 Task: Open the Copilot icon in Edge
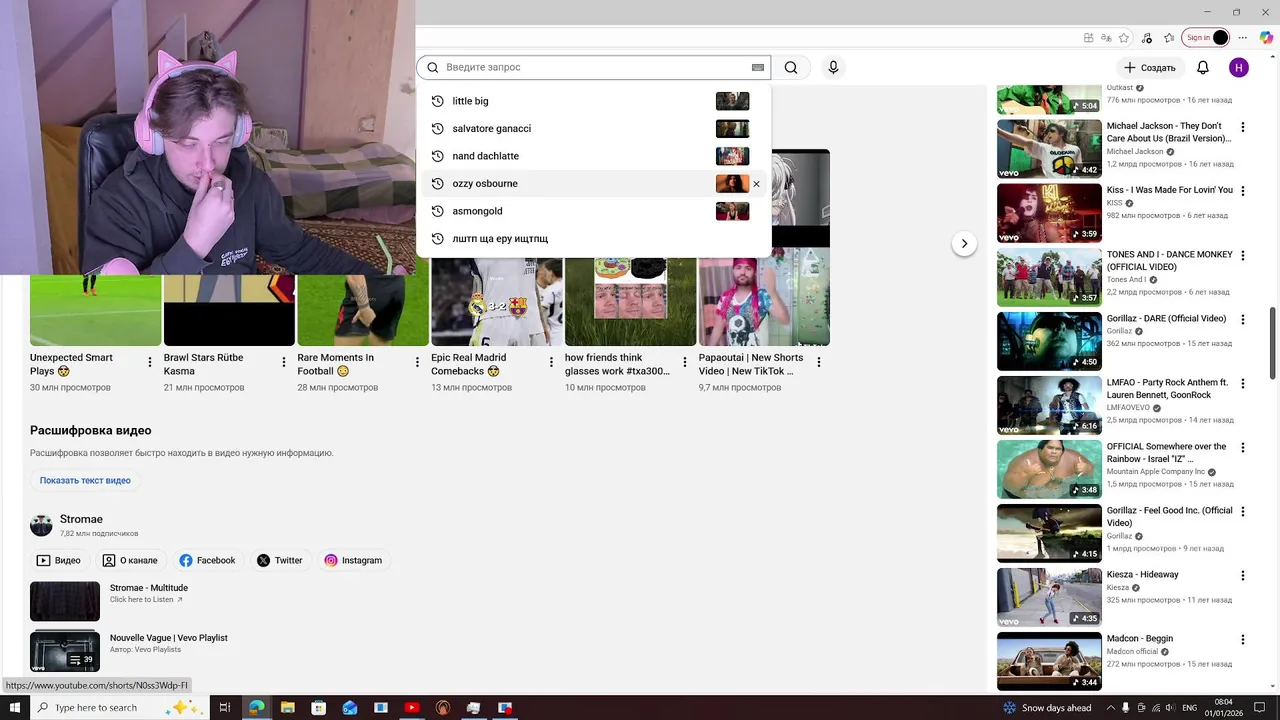pyautogui.click(x=1266, y=38)
